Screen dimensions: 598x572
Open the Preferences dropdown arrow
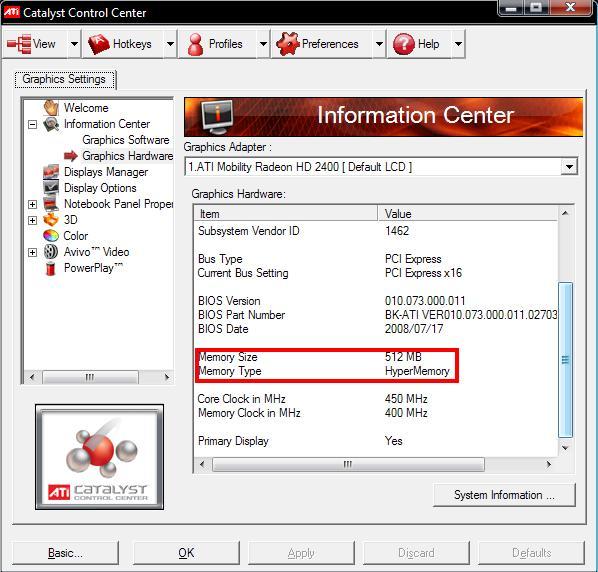point(379,44)
